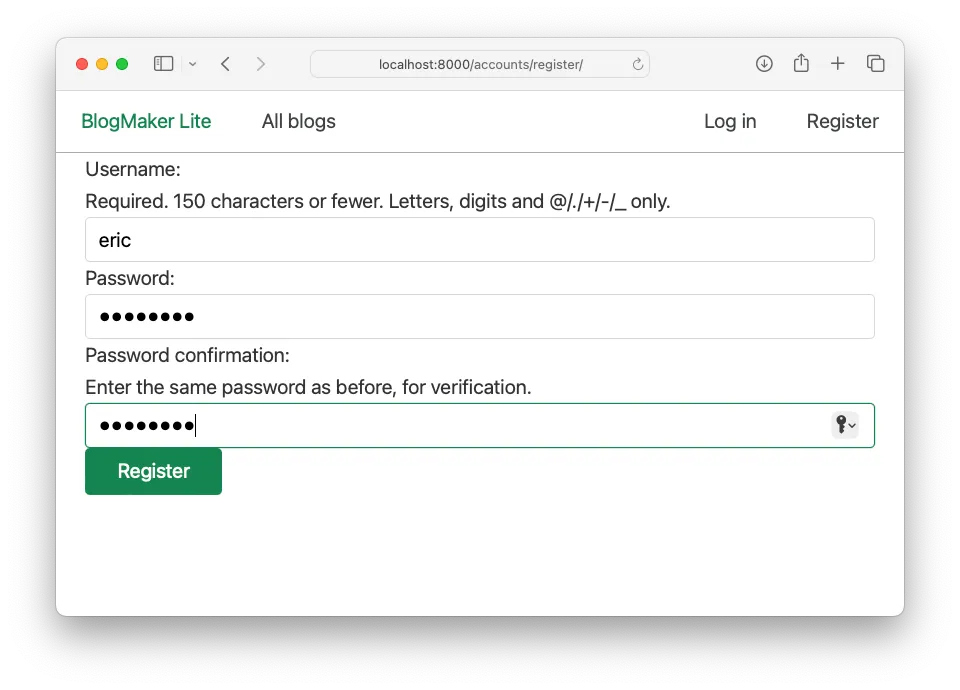Show the downloads list
Image resolution: width=960 pixels, height=690 pixels.
[x=764, y=64]
